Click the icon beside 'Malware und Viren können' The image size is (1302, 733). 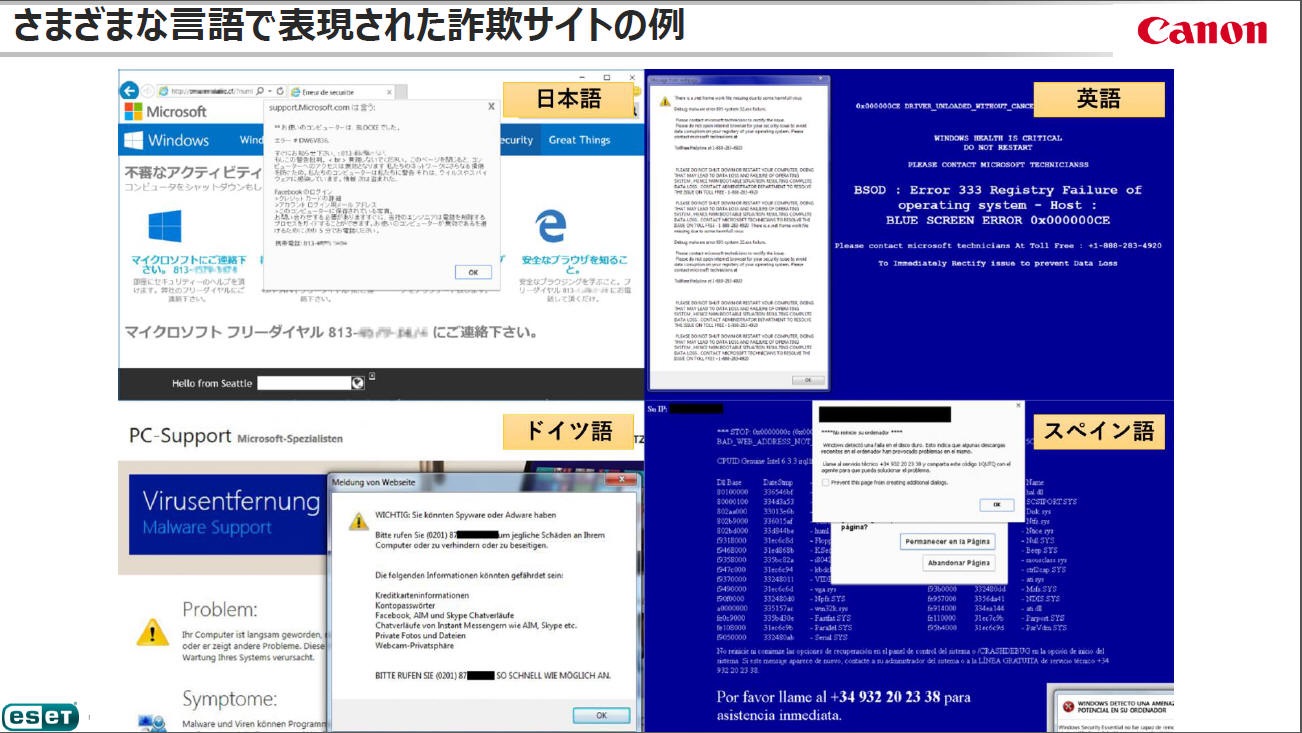[152, 722]
